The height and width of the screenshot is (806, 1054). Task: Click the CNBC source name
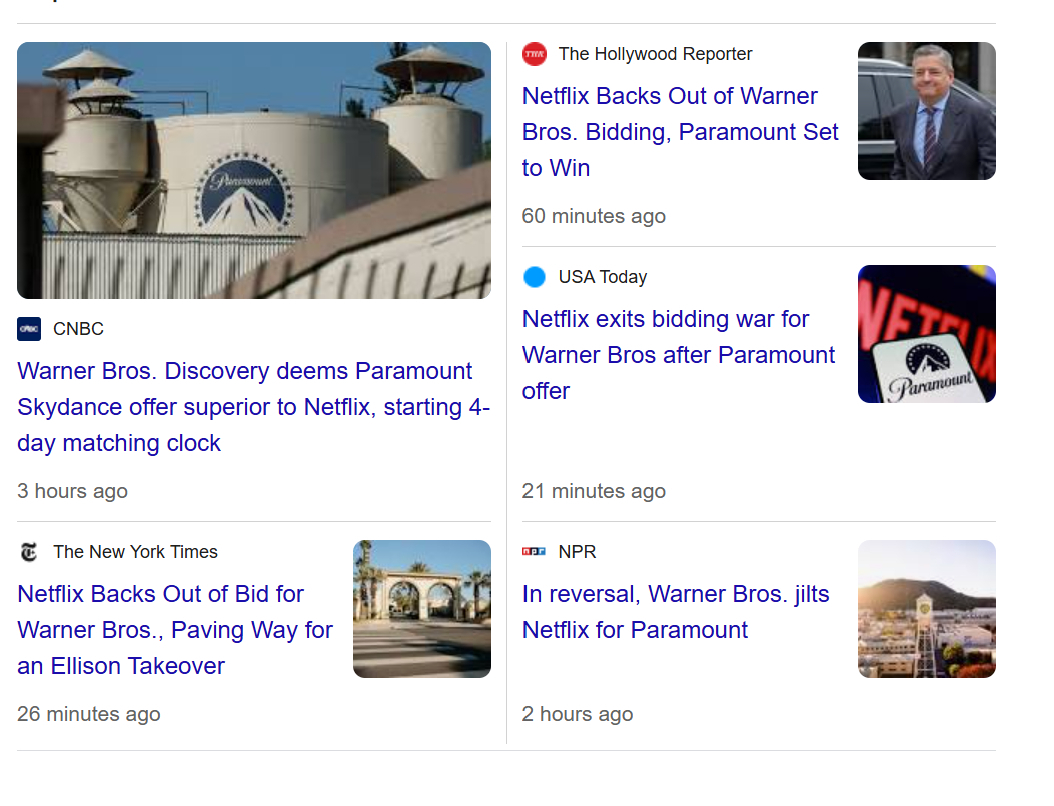78,329
